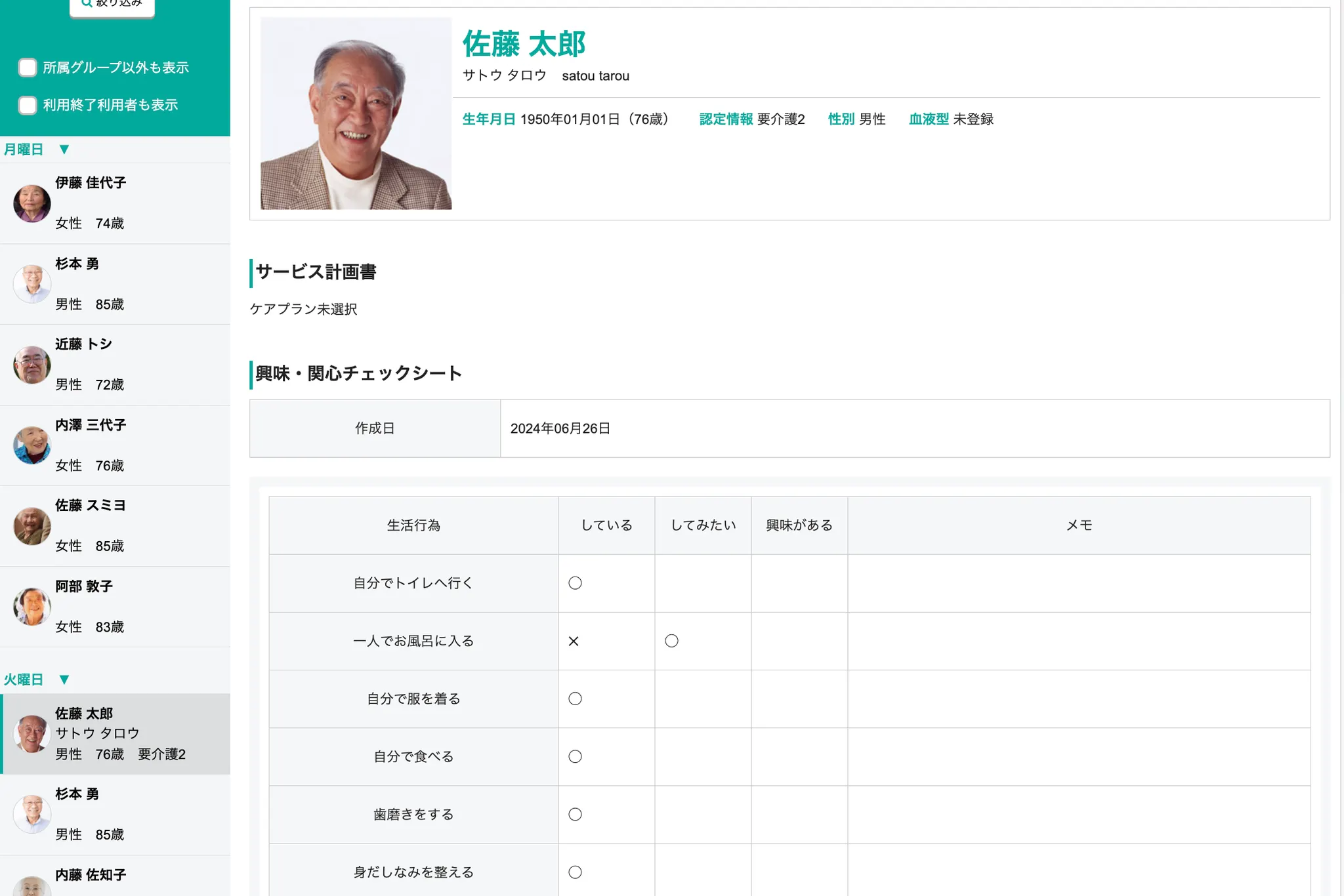Viewport: 1344px width, 896px height.
Task: Click avatar of 阿部 敦子
Action: tap(32, 607)
